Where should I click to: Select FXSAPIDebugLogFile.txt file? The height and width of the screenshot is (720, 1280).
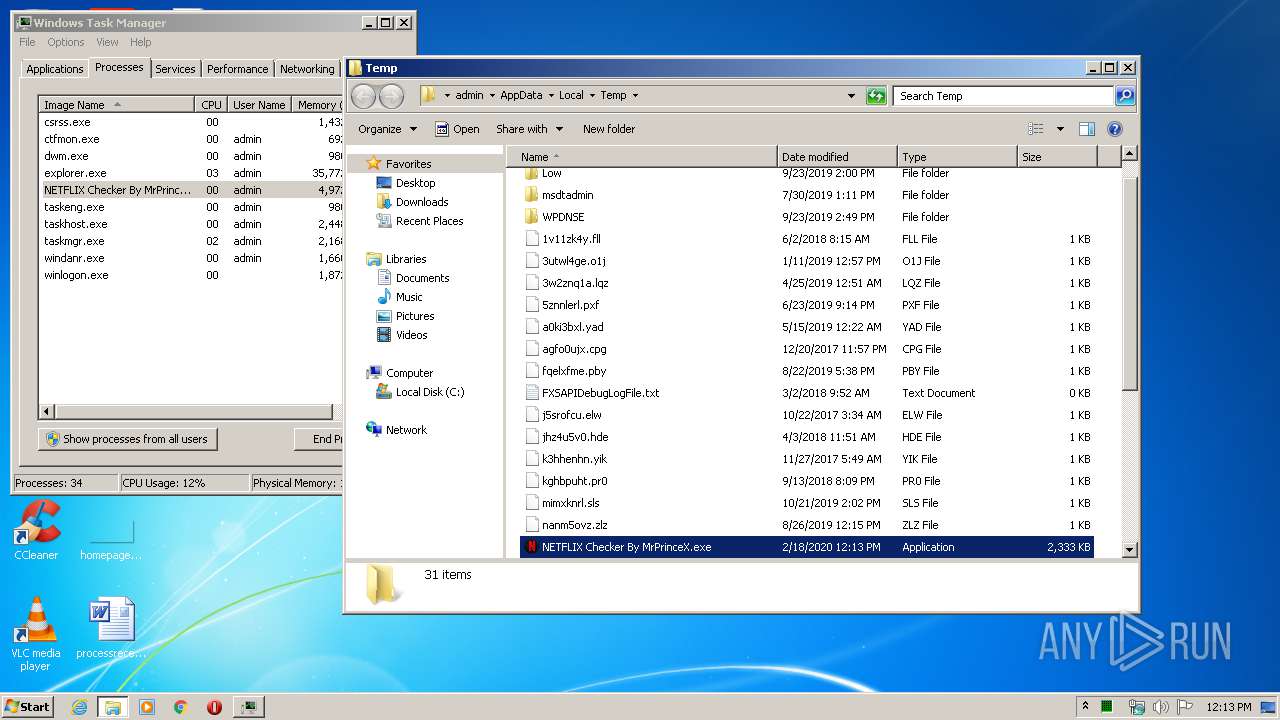600,393
